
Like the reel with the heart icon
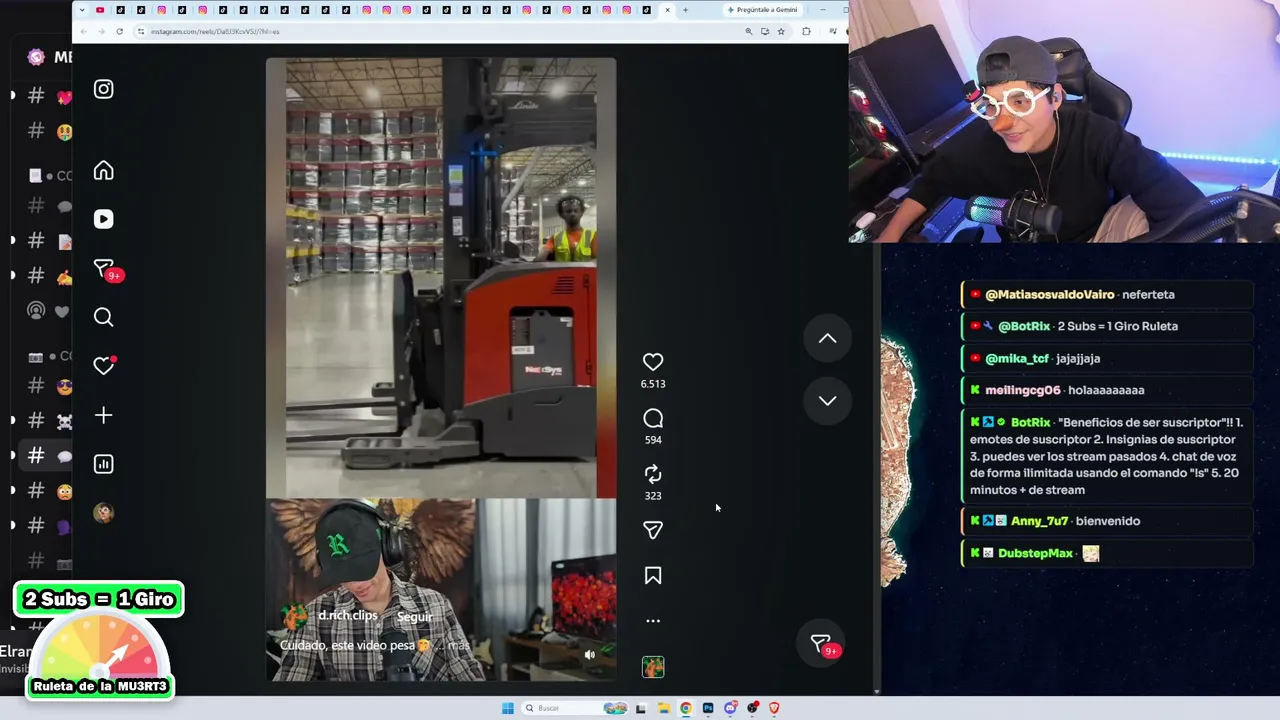pos(653,362)
